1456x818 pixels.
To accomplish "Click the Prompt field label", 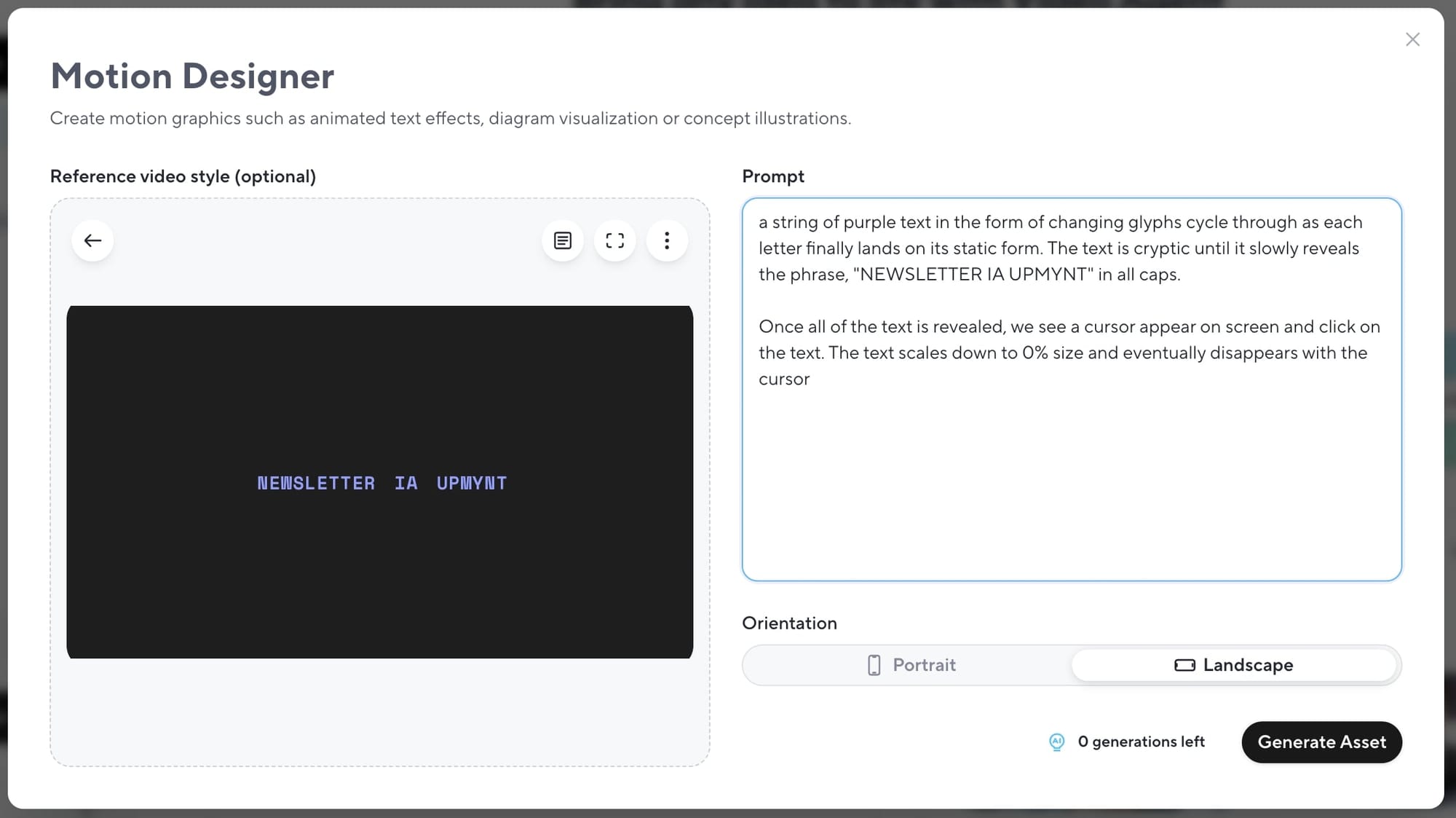I will (x=772, y=176).
